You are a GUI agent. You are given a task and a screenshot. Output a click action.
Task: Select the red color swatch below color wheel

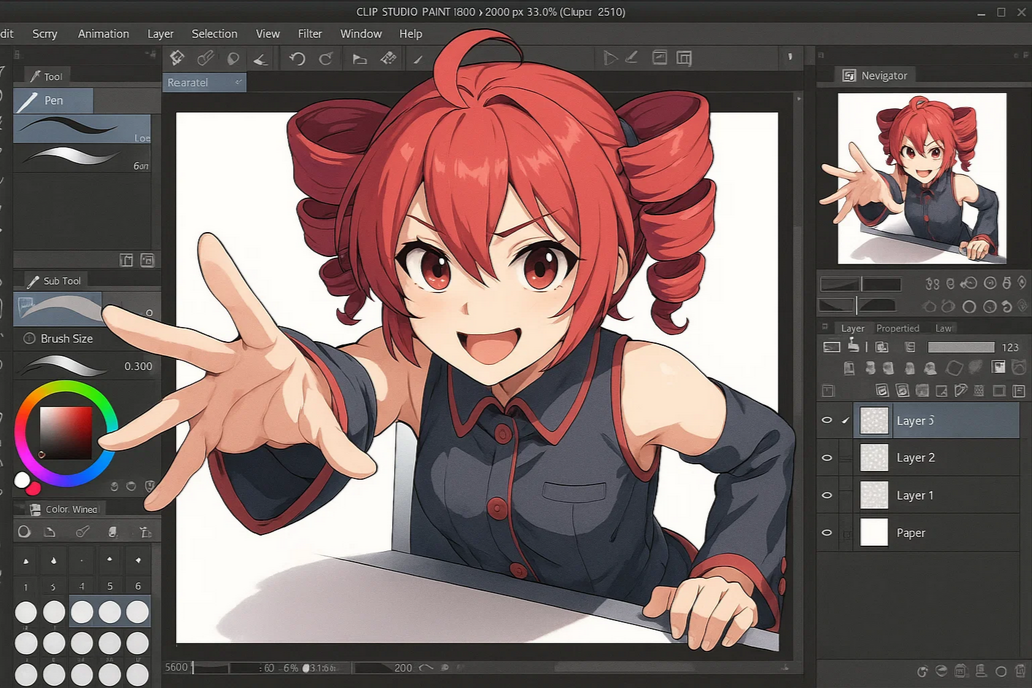coord(33,488)
